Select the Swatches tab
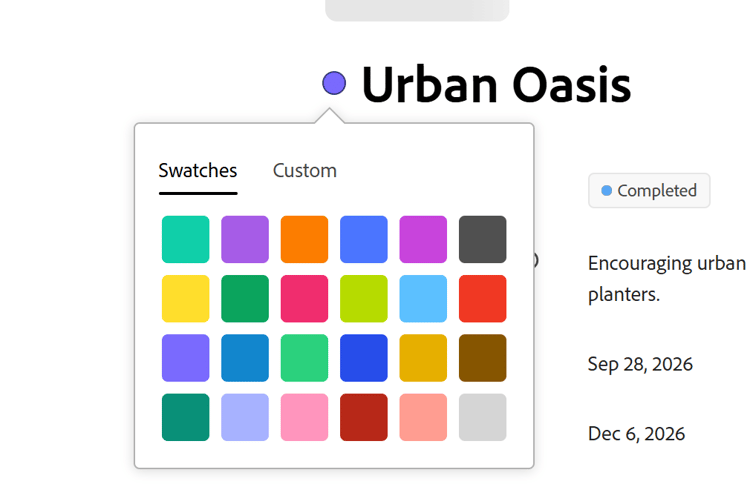This screenshot has height=487, width=750. tap(198, 171)
